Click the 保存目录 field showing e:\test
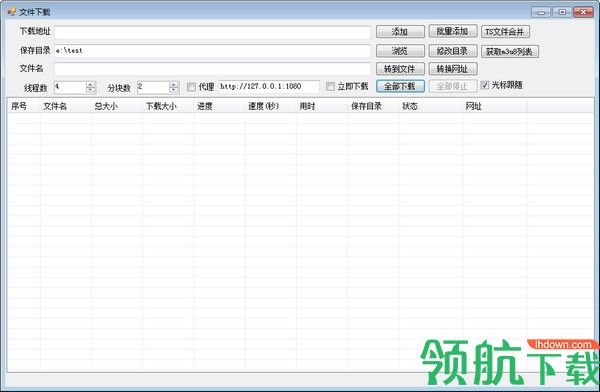This screenshot has width=600, height=392. pos(212,51)
